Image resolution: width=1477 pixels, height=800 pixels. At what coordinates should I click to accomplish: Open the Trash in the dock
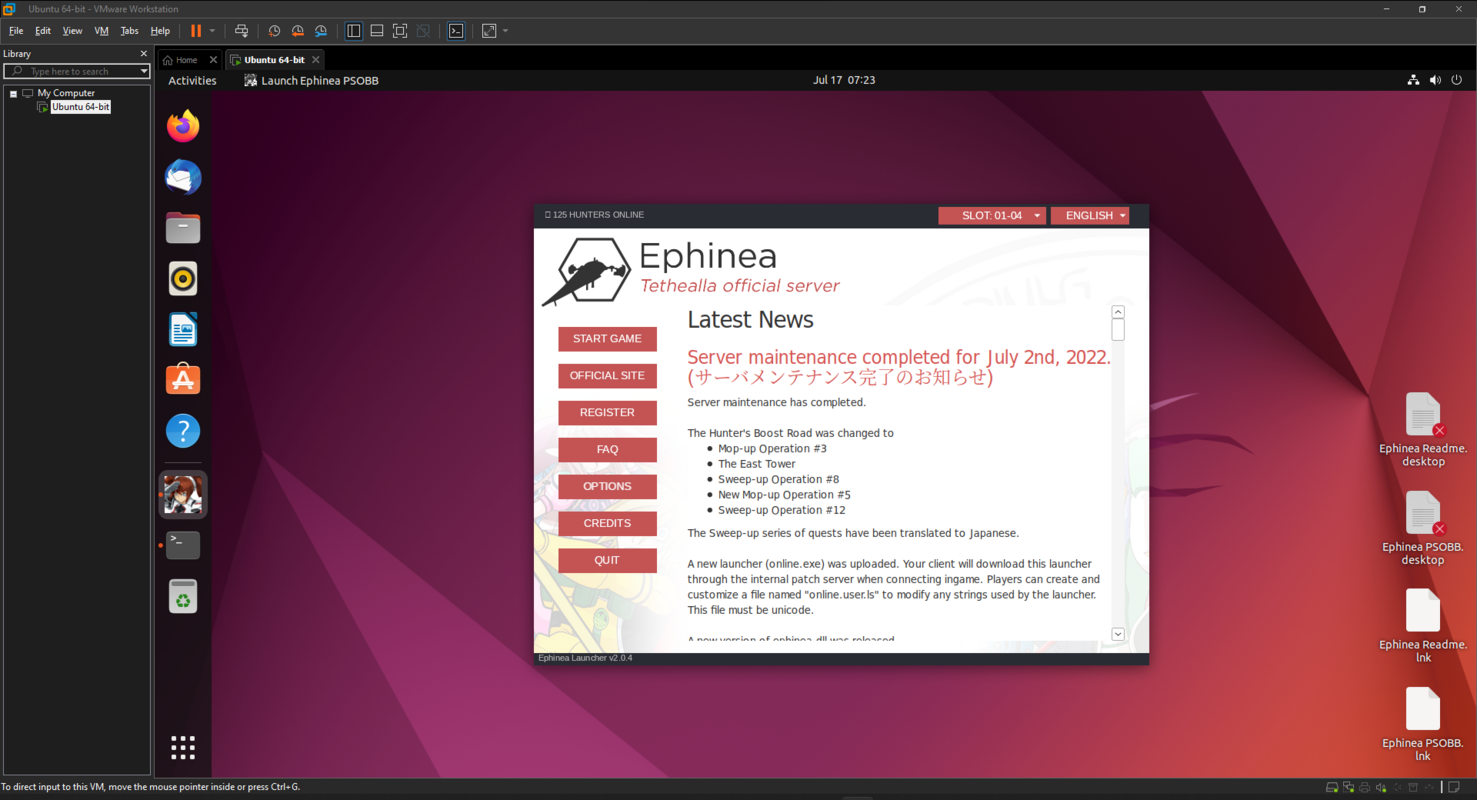pyautogui.click(x=183, y=597)
